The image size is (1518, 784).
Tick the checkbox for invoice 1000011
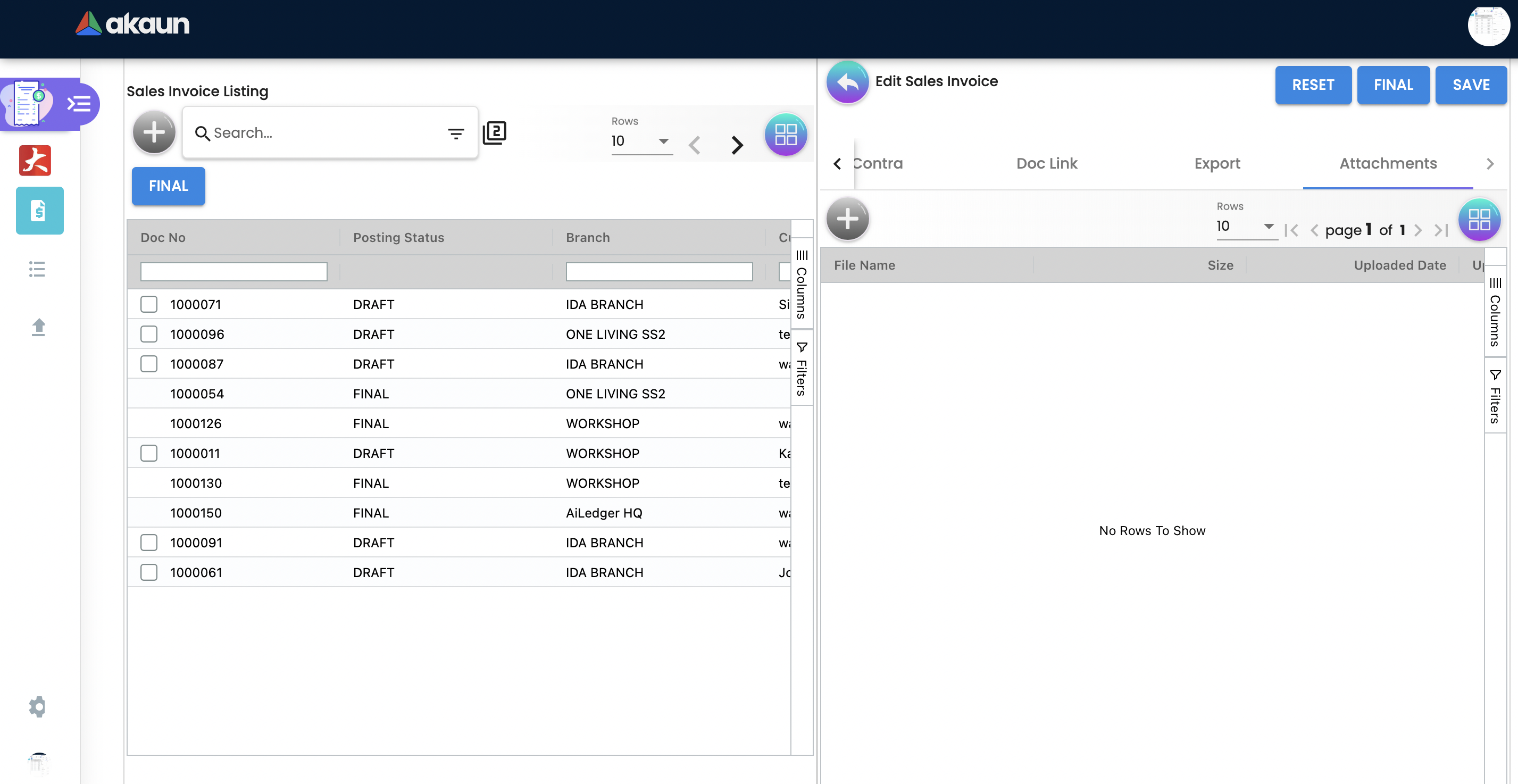149,453
